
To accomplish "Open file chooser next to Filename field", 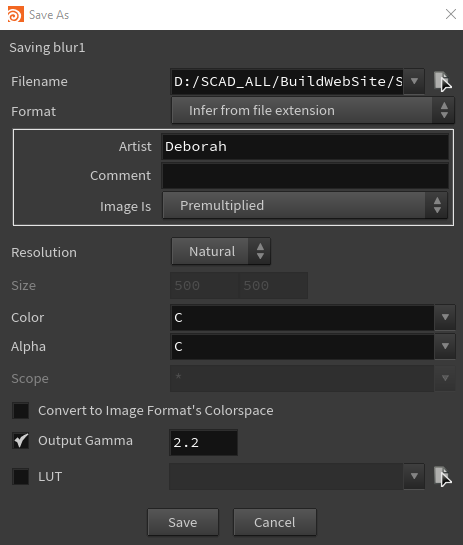I will [442, 81].
